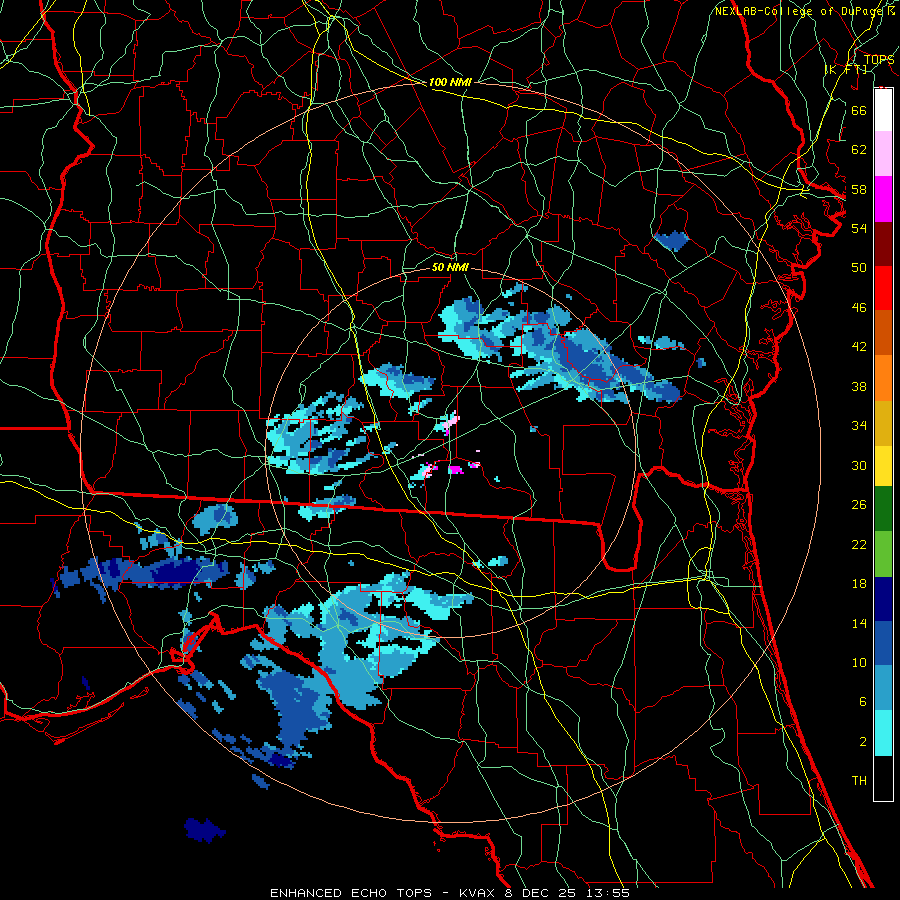The image size is (900, 900).
Task: Click the cyan legend swatch
Action: pos(883,733)
